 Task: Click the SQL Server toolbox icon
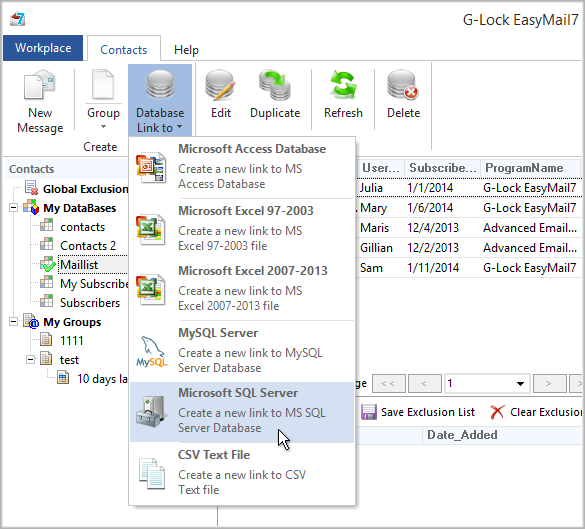click(x=150, y=411)
